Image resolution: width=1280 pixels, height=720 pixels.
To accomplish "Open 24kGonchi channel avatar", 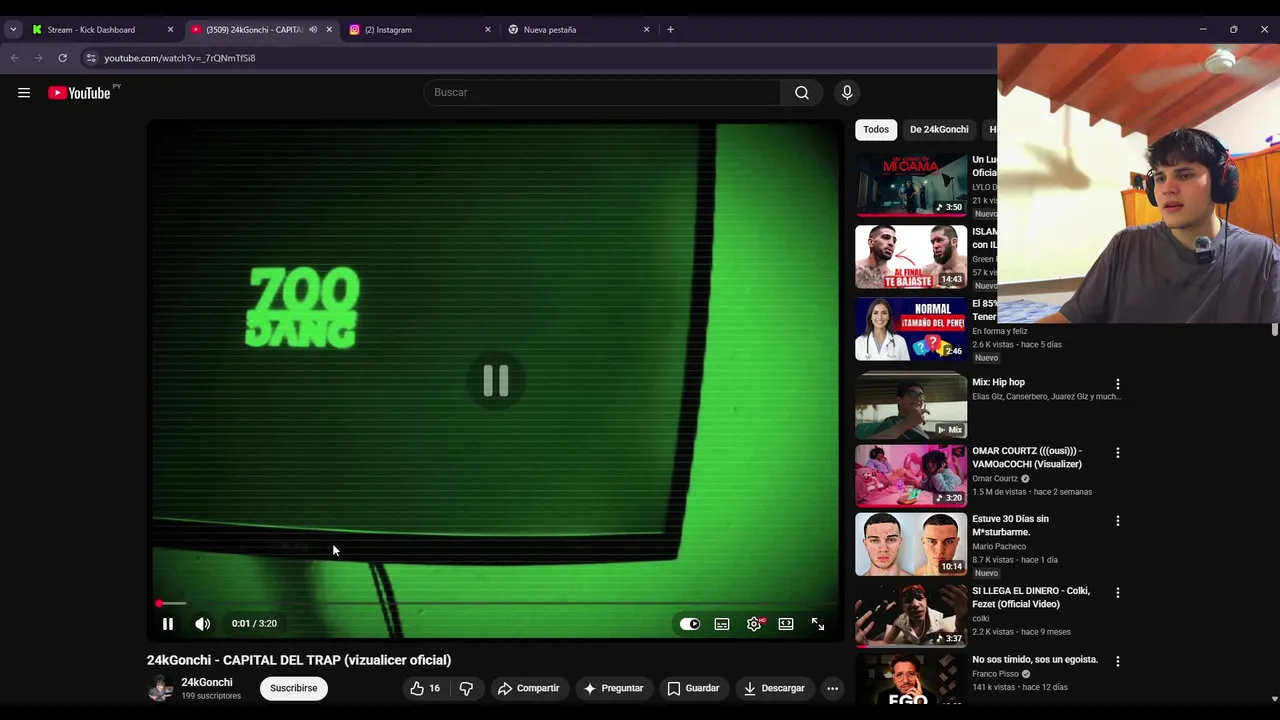I will [160, 688].
